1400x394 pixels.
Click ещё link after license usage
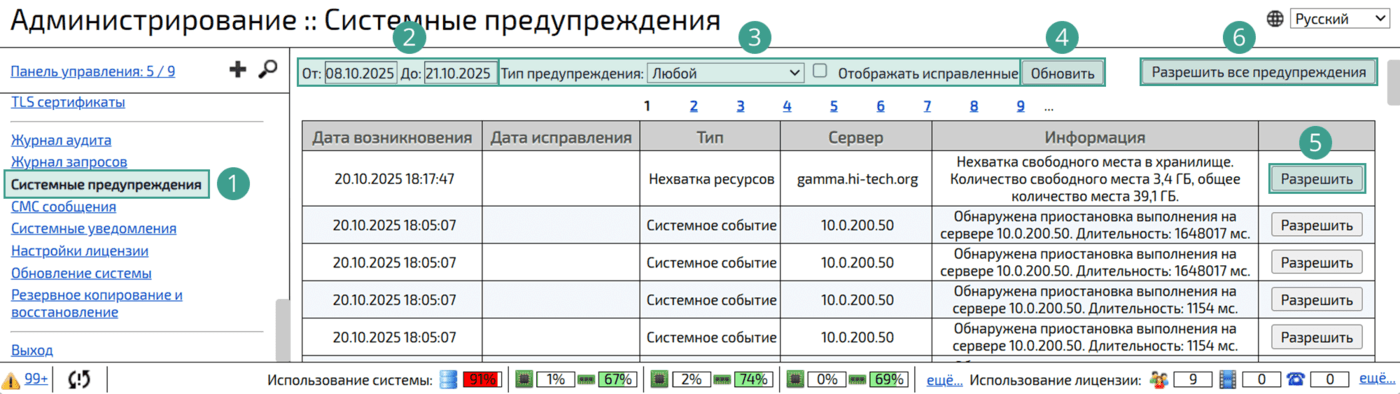point(1376,379)
